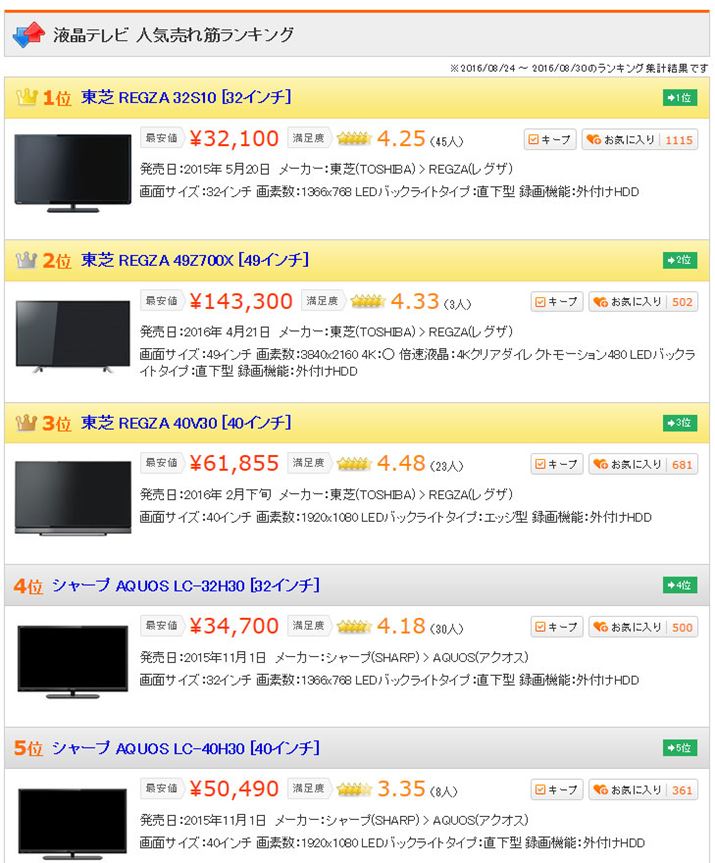
Task: Add REGZA 40V30 to お気に入り
Action: pos(643,465)
